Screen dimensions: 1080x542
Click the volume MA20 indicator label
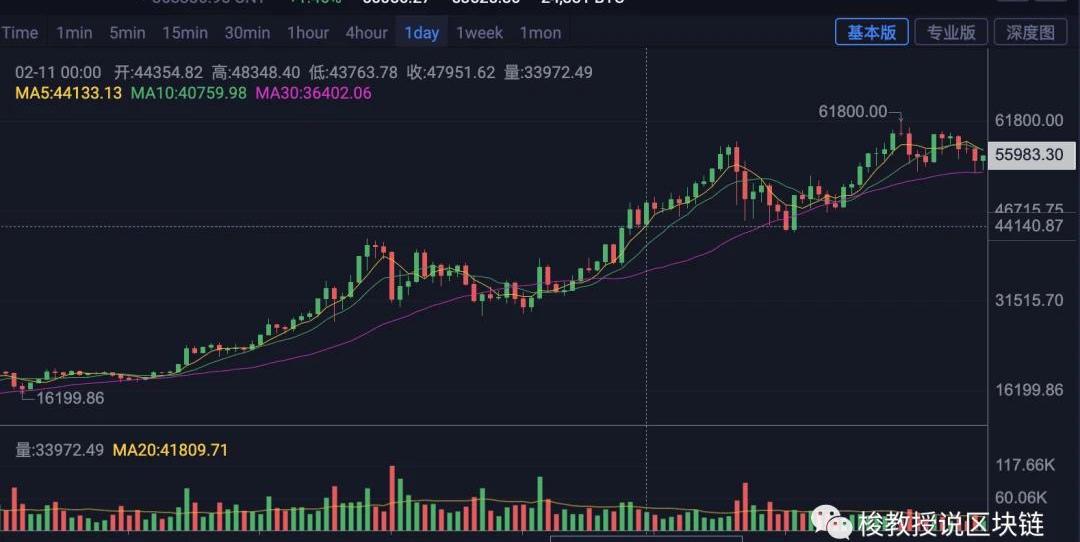170,450
